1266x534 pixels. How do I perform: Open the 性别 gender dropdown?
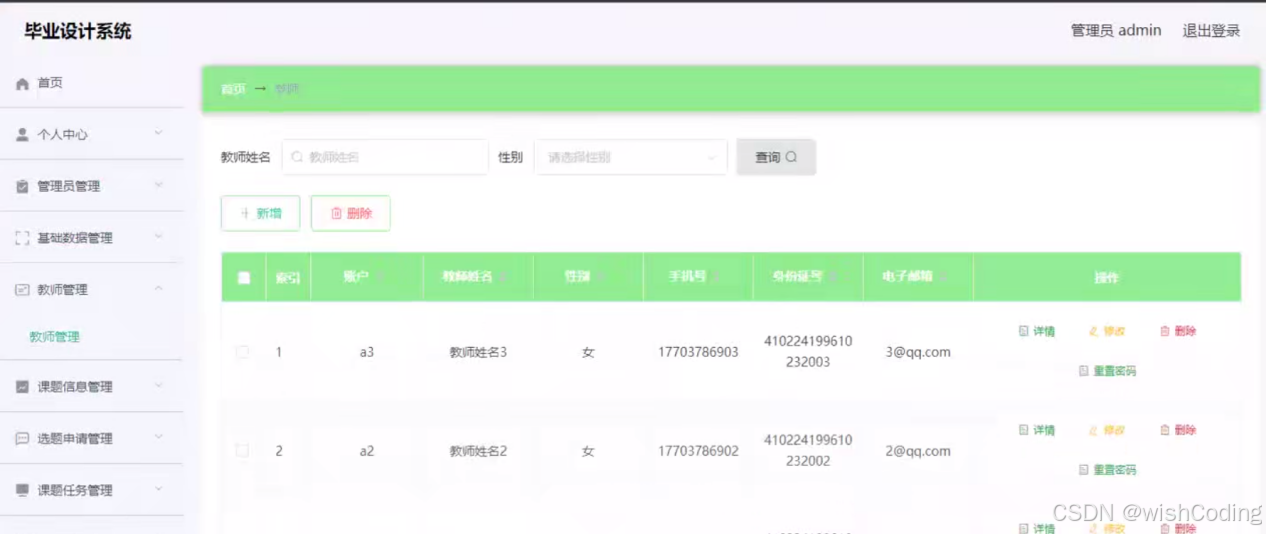click(x=631, y=157)
